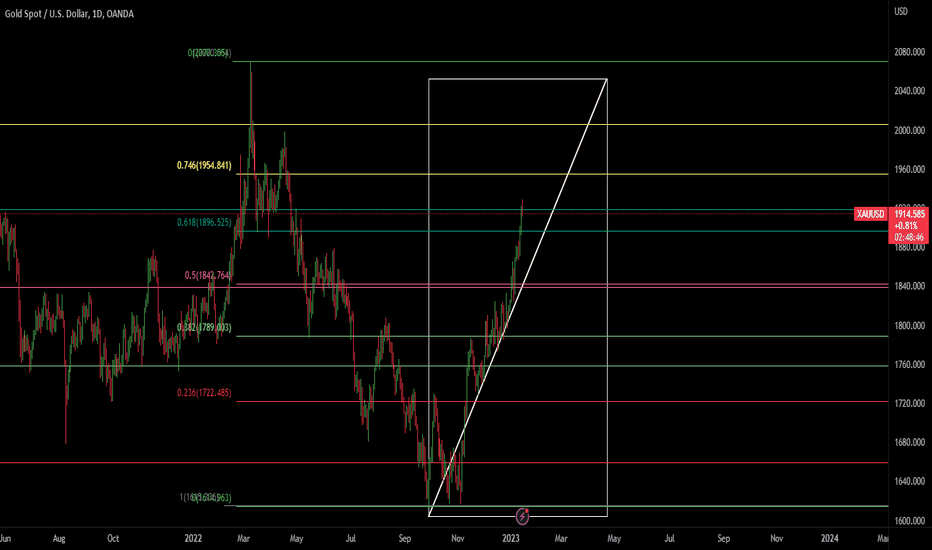Screen dimensions: 932x550
Task: Open the USD currency label on the price axis
Action: click(901, 11)
